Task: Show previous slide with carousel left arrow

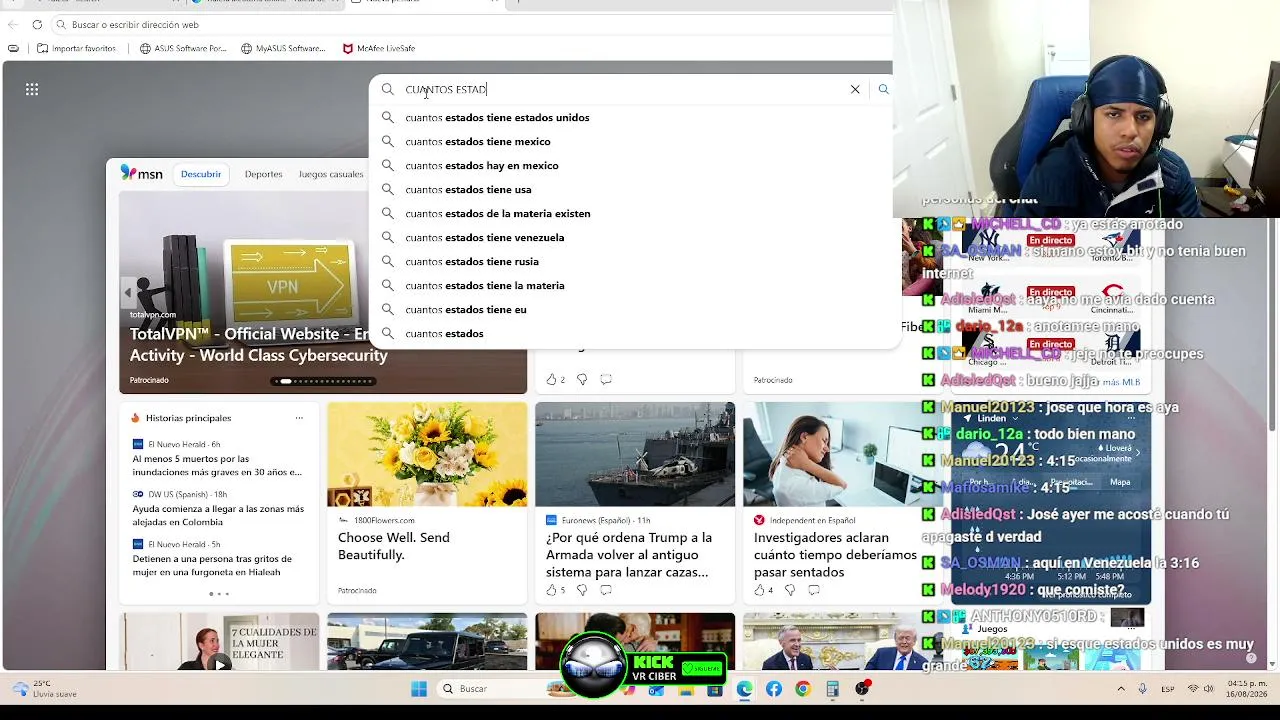Action: (x=128, y=293)
